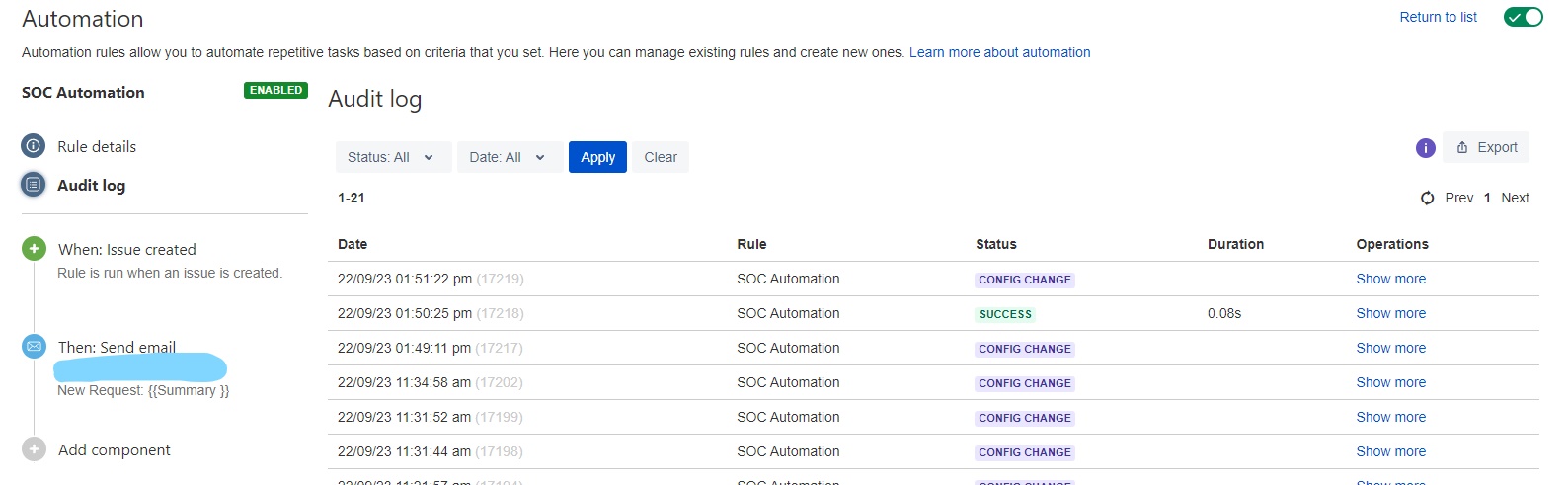This screenshot has height=485, width=1568.
Task: Show more for 11:34:58 am entry
Action: (1390, 382)
